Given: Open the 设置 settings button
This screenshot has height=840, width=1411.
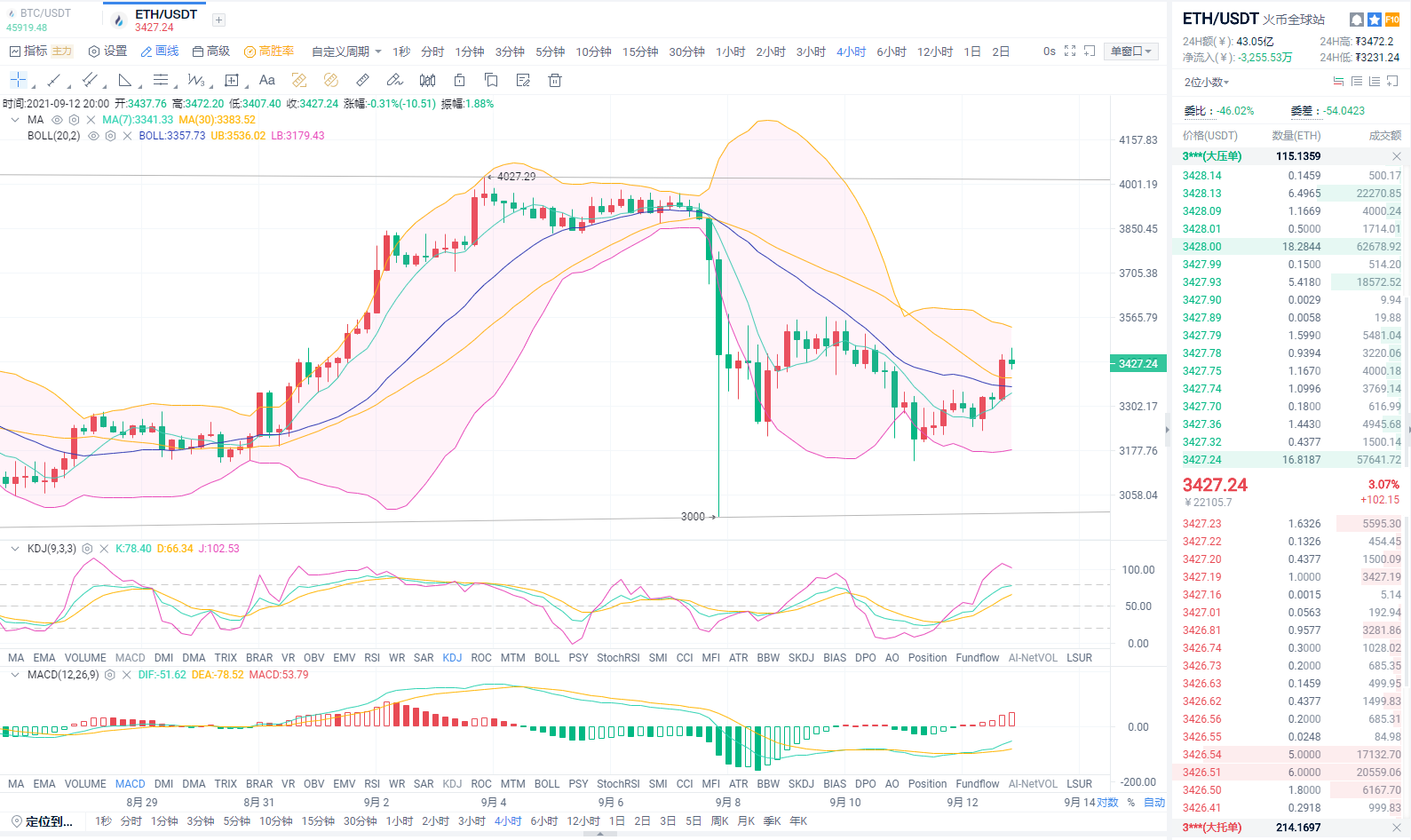Looking at the screenshot, I should click(x=107, y=52).
